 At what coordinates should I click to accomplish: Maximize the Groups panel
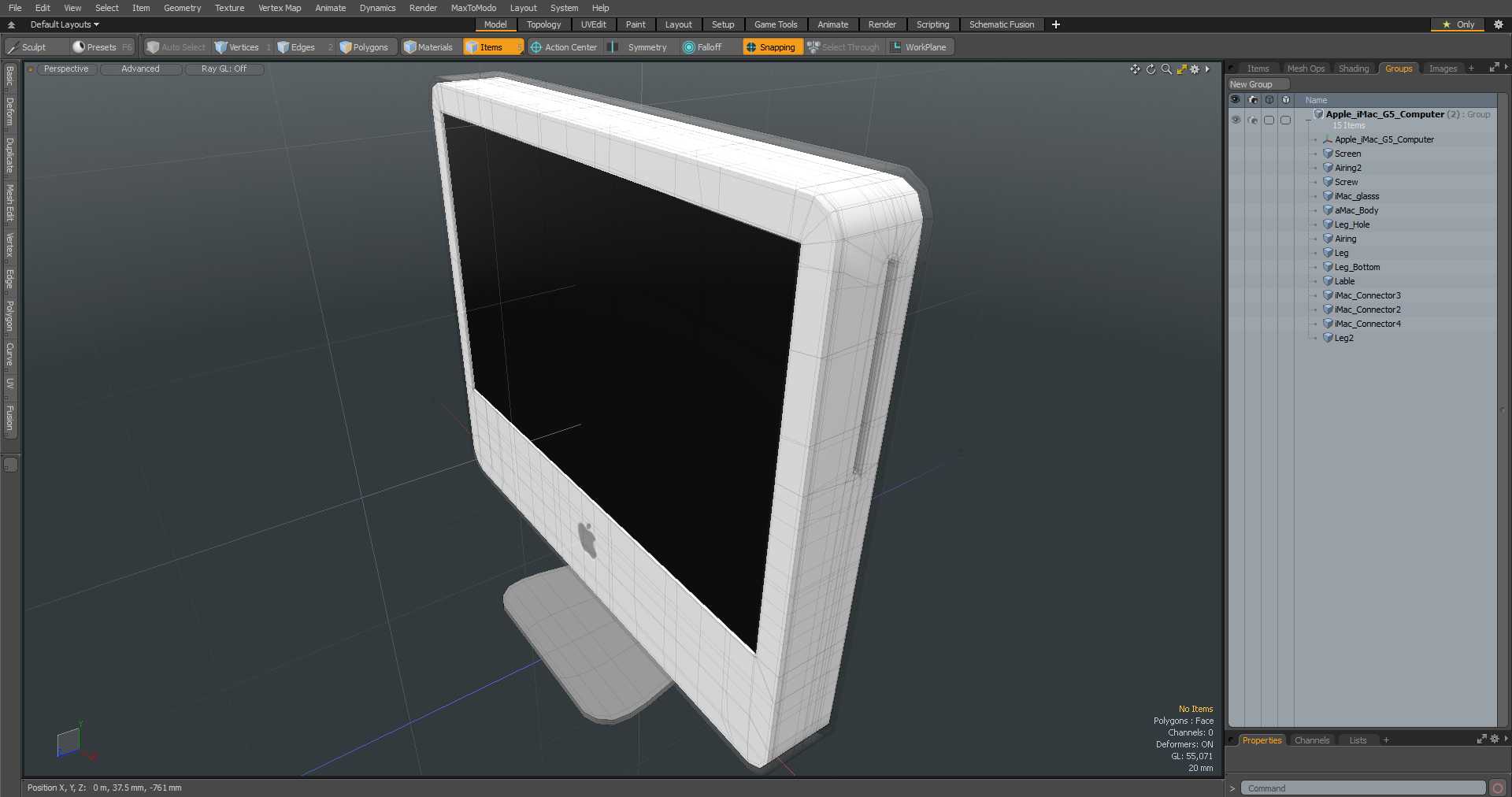point(1494,68)
